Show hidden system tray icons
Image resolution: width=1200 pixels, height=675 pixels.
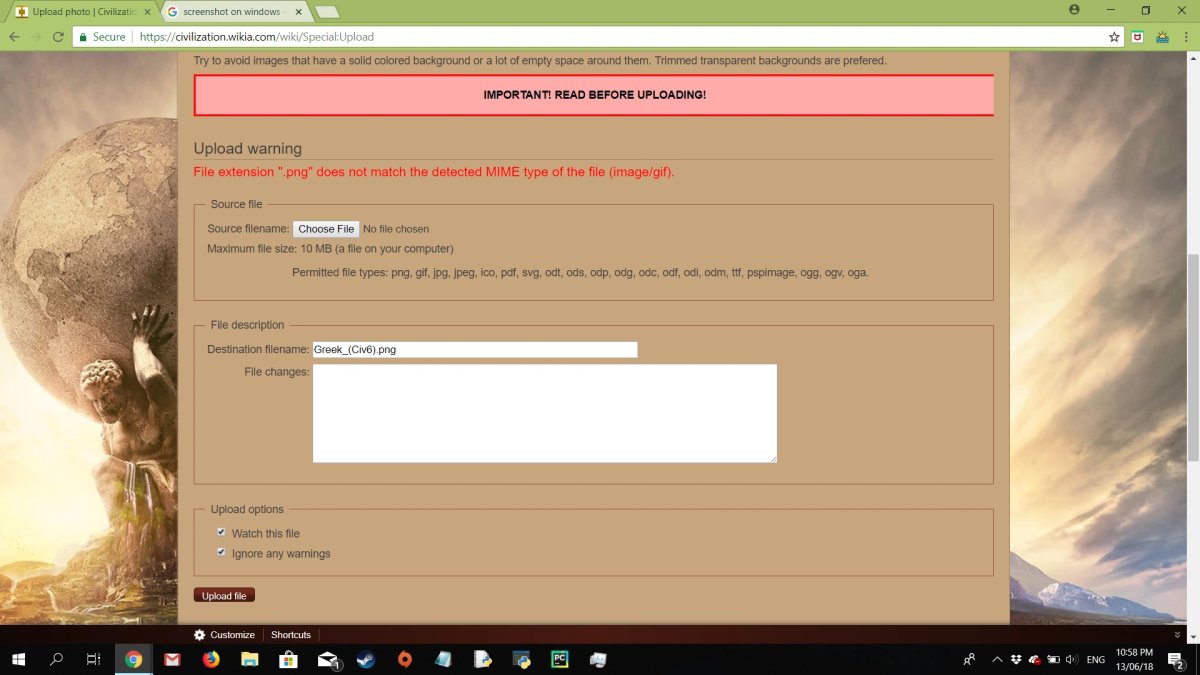(x=997, y=659)
